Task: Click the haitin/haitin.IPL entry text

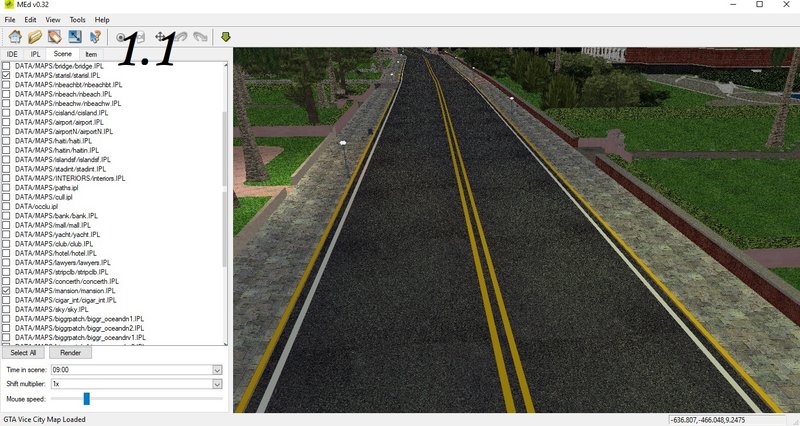Action: click(57, 150)
